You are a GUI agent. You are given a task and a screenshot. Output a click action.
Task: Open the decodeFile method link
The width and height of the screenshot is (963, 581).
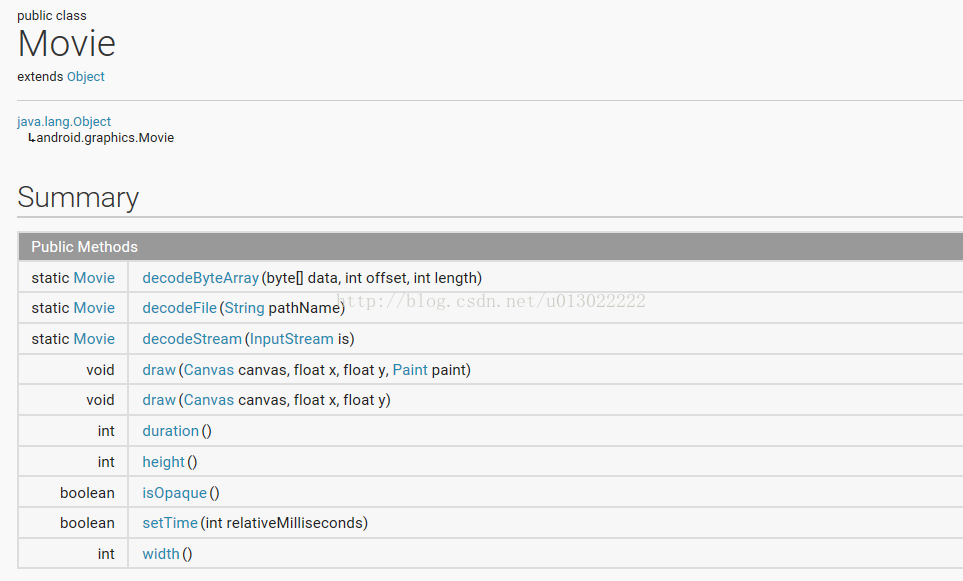179,308
